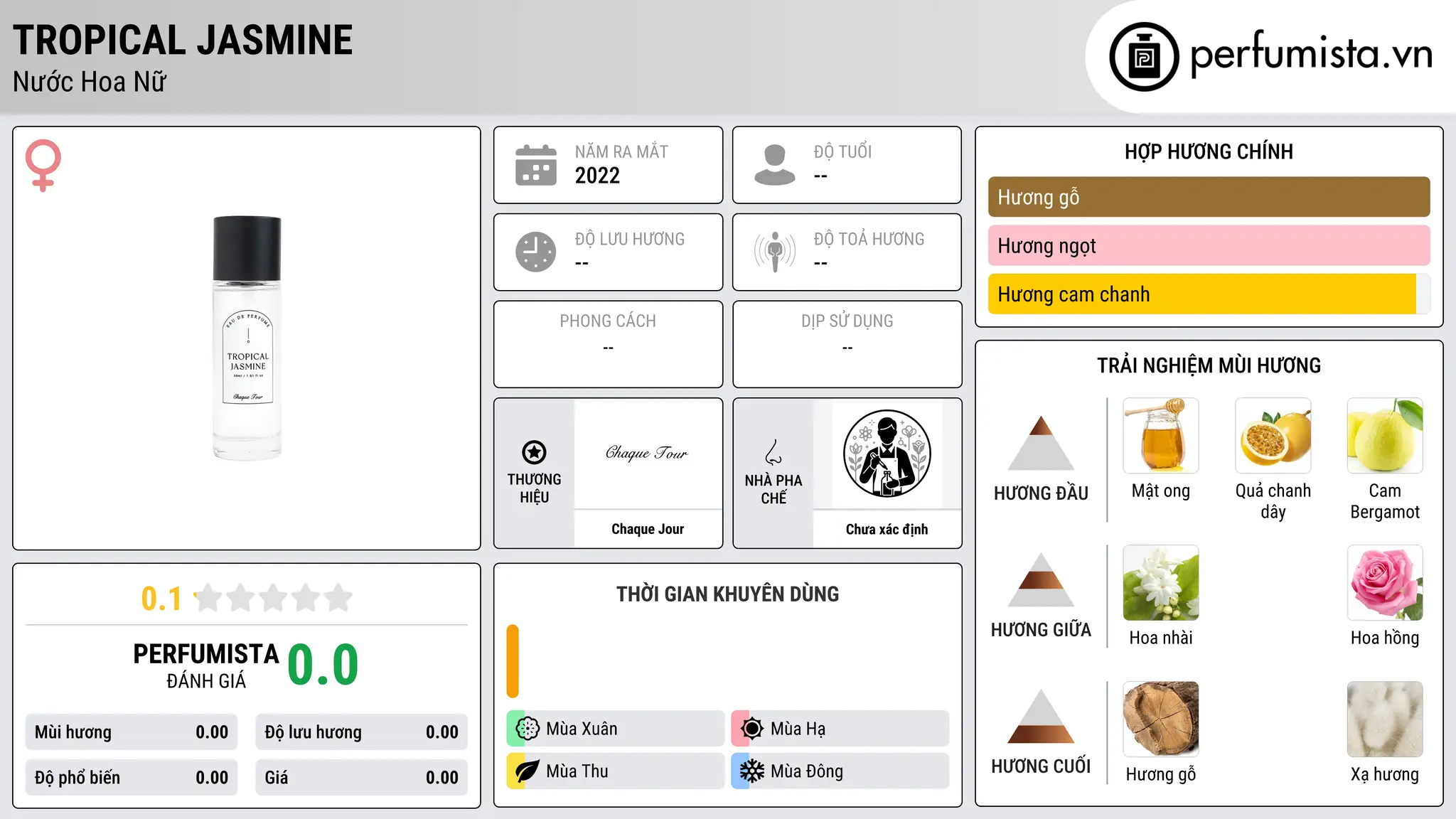Click the DỊP SỬ DỤNG occasion card
This screenshot has width=1456, height=819.
point(847,344)
